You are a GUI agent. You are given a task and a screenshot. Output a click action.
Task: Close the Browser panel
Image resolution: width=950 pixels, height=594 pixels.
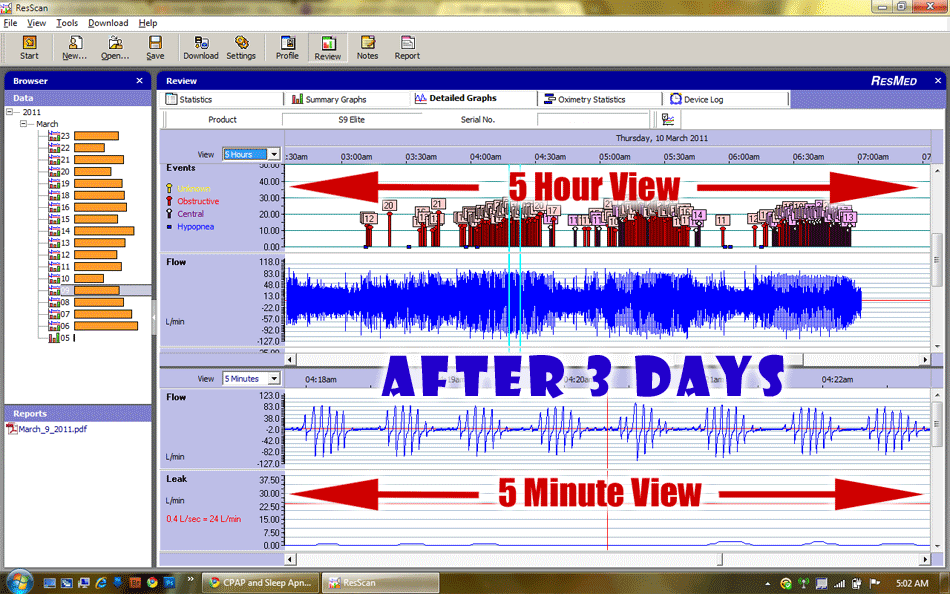click(x=139, y=81)
